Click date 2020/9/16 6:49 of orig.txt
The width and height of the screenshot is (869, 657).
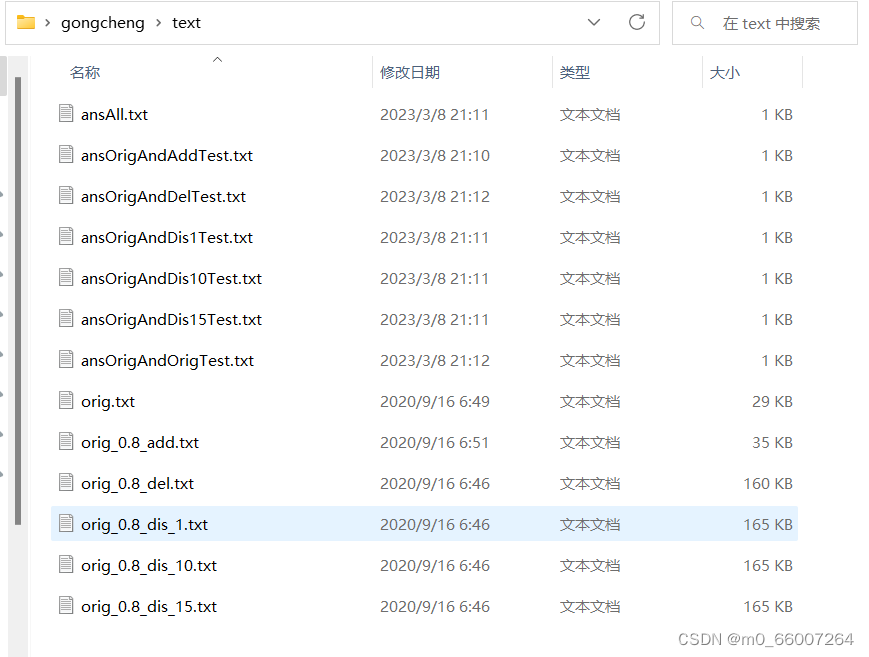(x=435, y=402)
